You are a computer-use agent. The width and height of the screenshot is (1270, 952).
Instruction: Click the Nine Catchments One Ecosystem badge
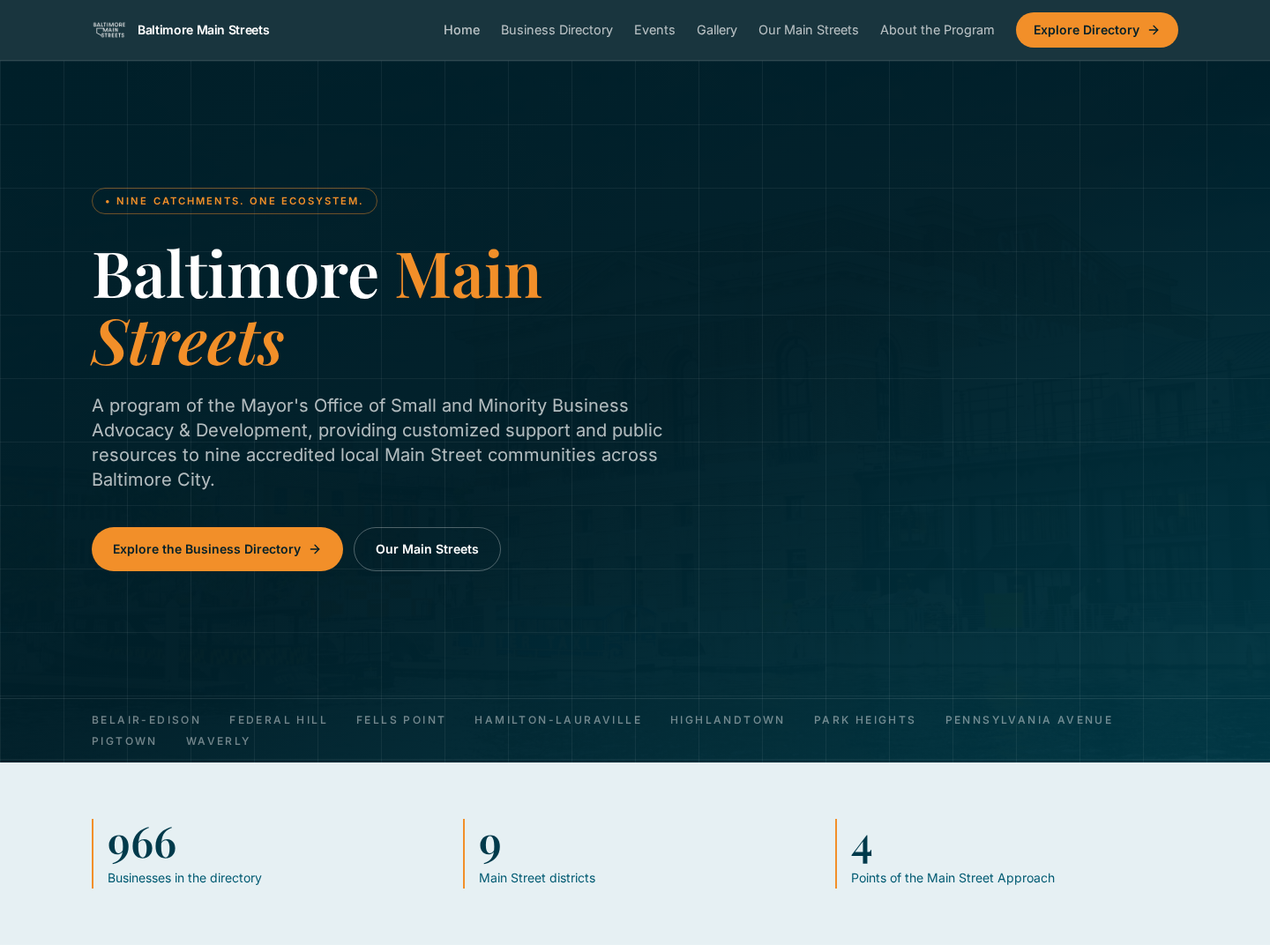click(x=235, y=201)
